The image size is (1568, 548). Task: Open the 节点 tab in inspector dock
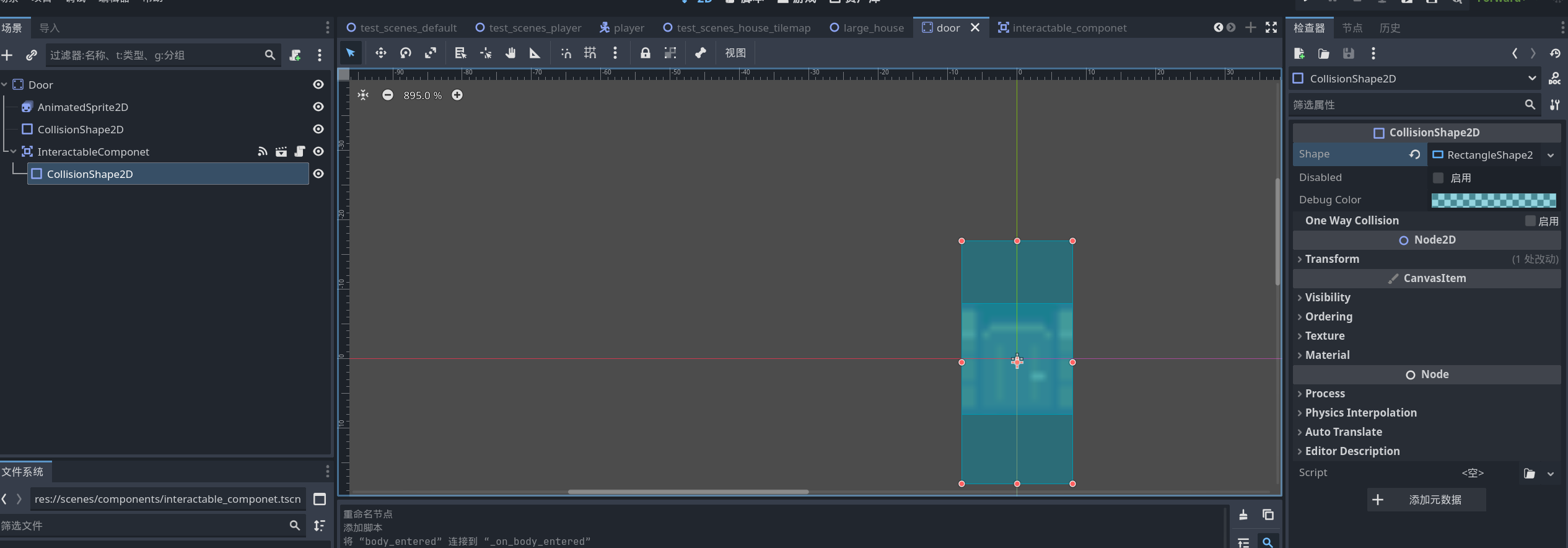coord(1352,28)
